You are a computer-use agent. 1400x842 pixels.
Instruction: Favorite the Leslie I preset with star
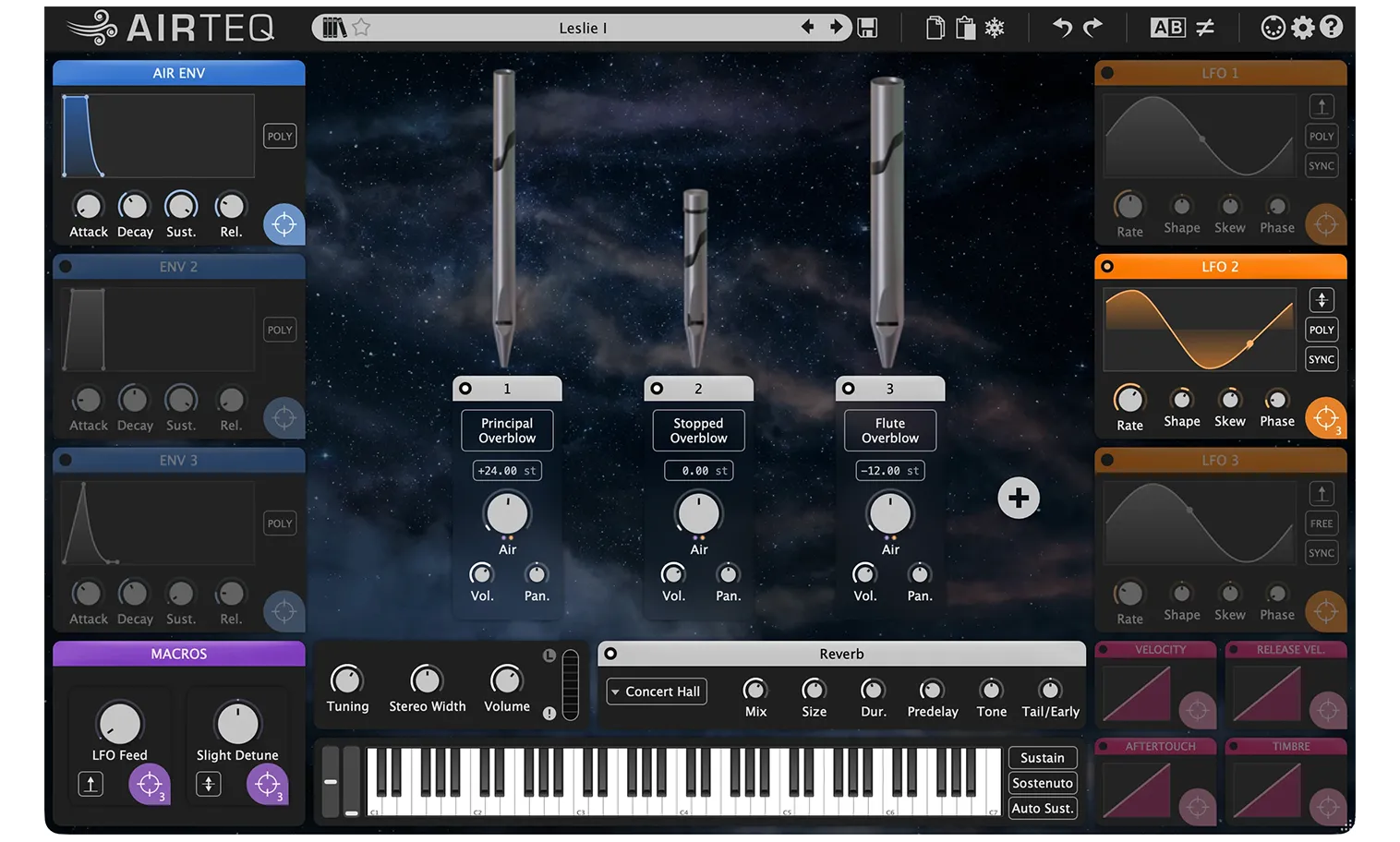[361, 28]
